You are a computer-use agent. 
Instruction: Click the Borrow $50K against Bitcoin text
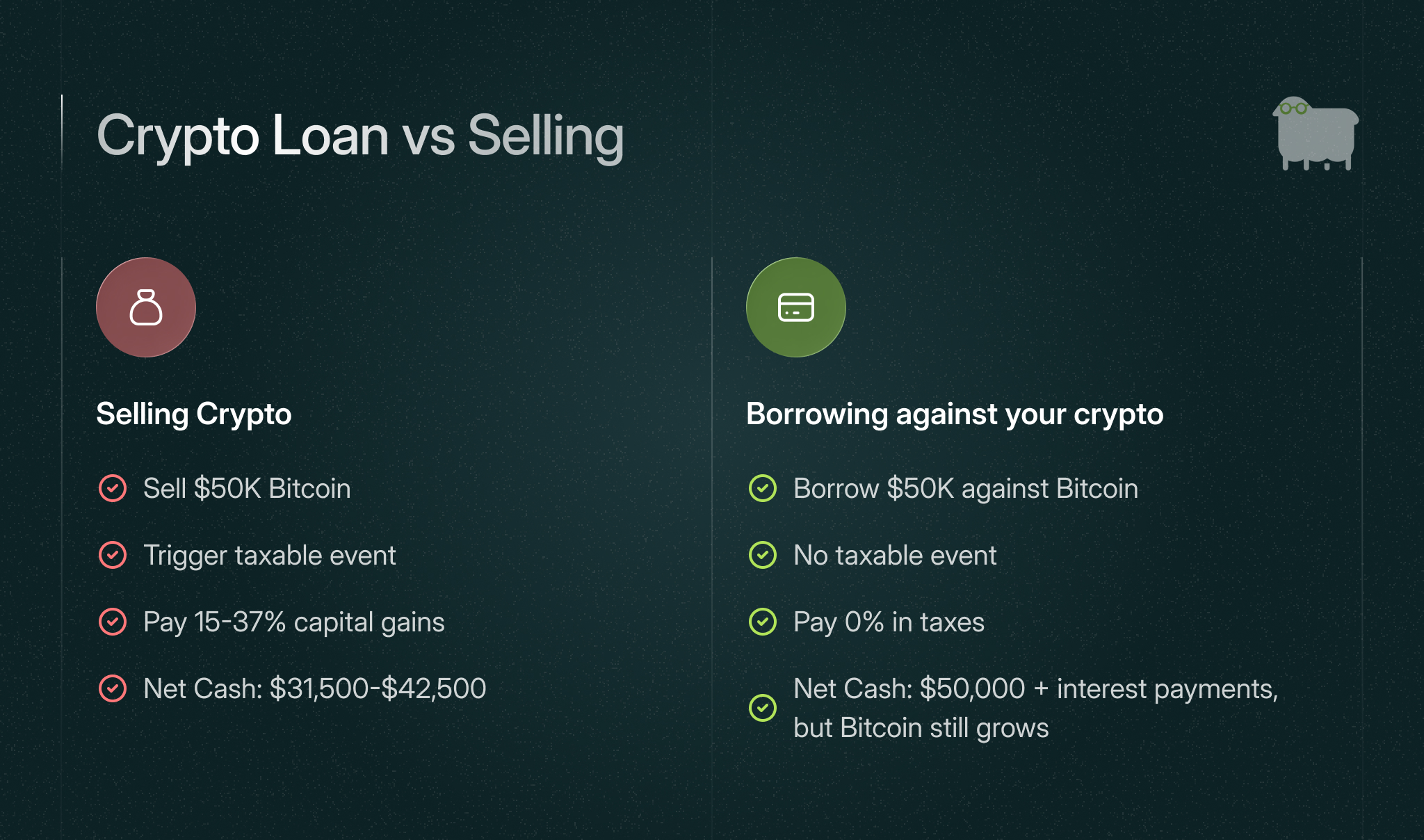pyautogui.click(x=965, y=488)
